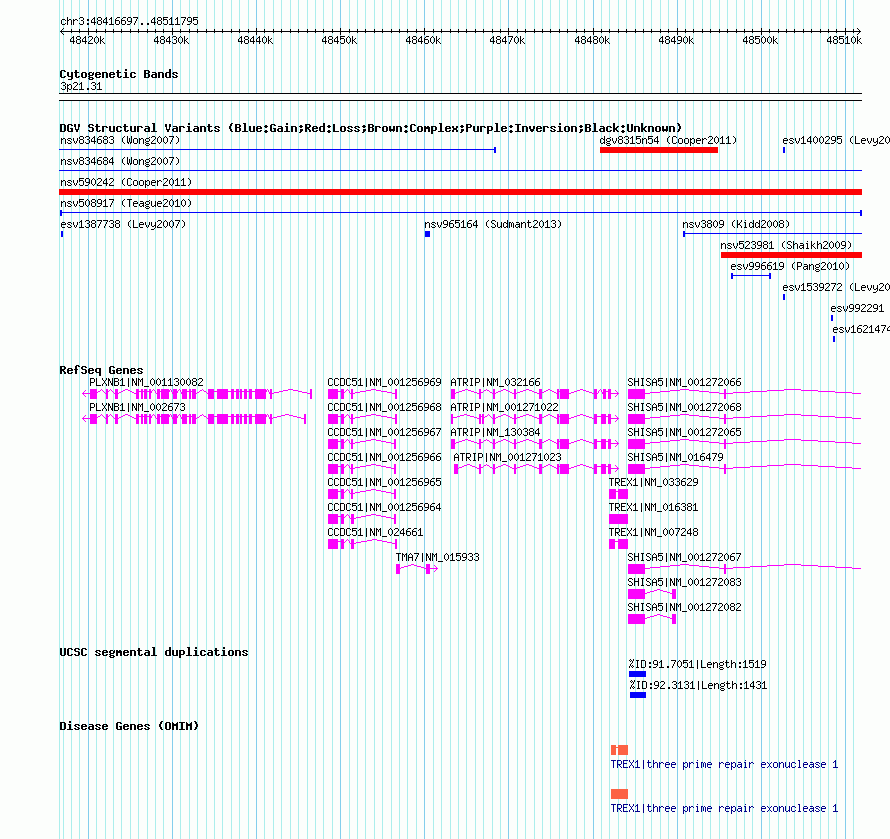Image resolution: width=890 pixels, height=839 pixels.
Task: Select ATRIP|NM_032166 transcript label
Action: point(496,382)
